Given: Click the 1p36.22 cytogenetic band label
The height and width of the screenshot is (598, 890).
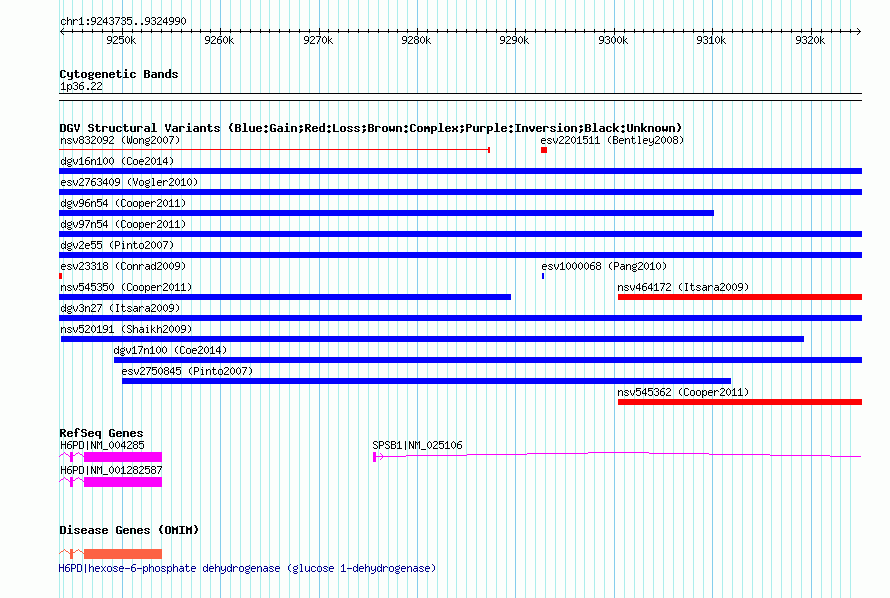Looking at the screenshot, I should tap(81, 86).
